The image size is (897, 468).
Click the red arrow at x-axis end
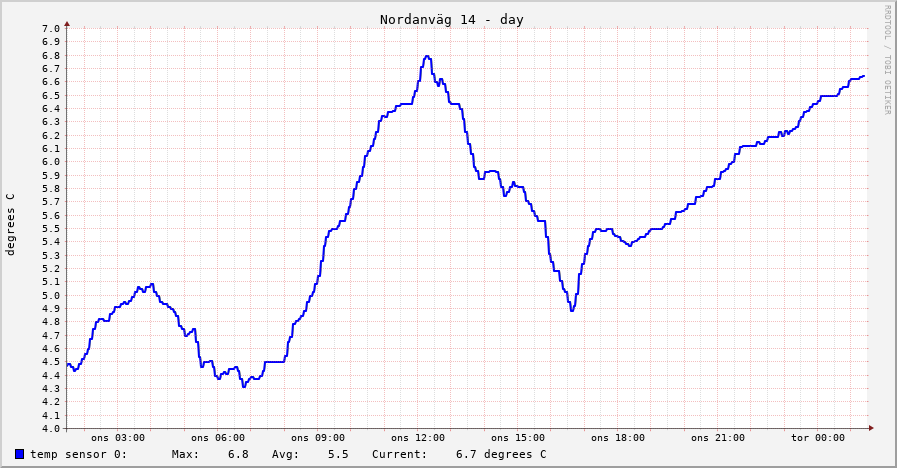click(870, 428)
